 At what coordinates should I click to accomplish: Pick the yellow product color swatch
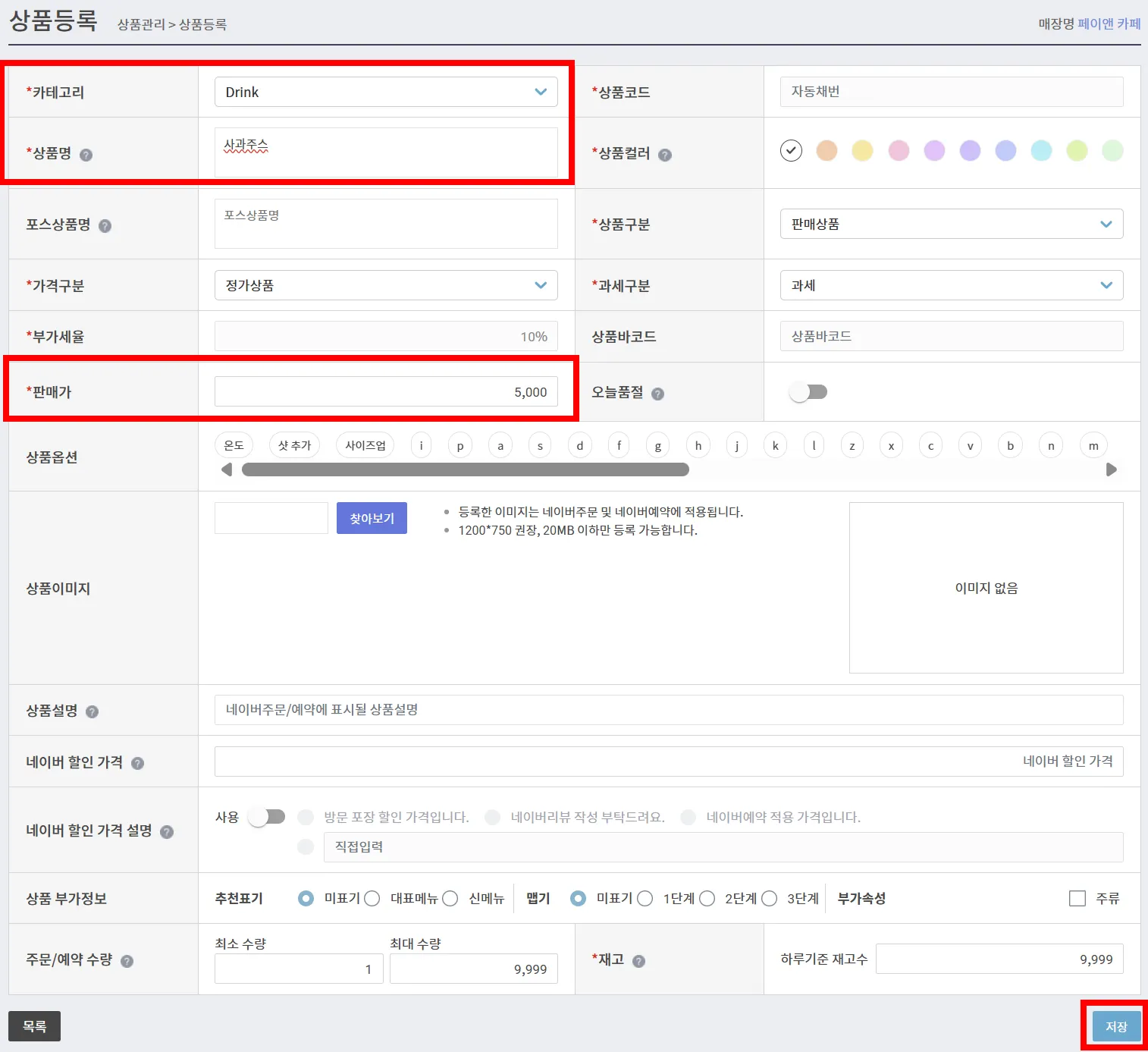tap(862, 151)
